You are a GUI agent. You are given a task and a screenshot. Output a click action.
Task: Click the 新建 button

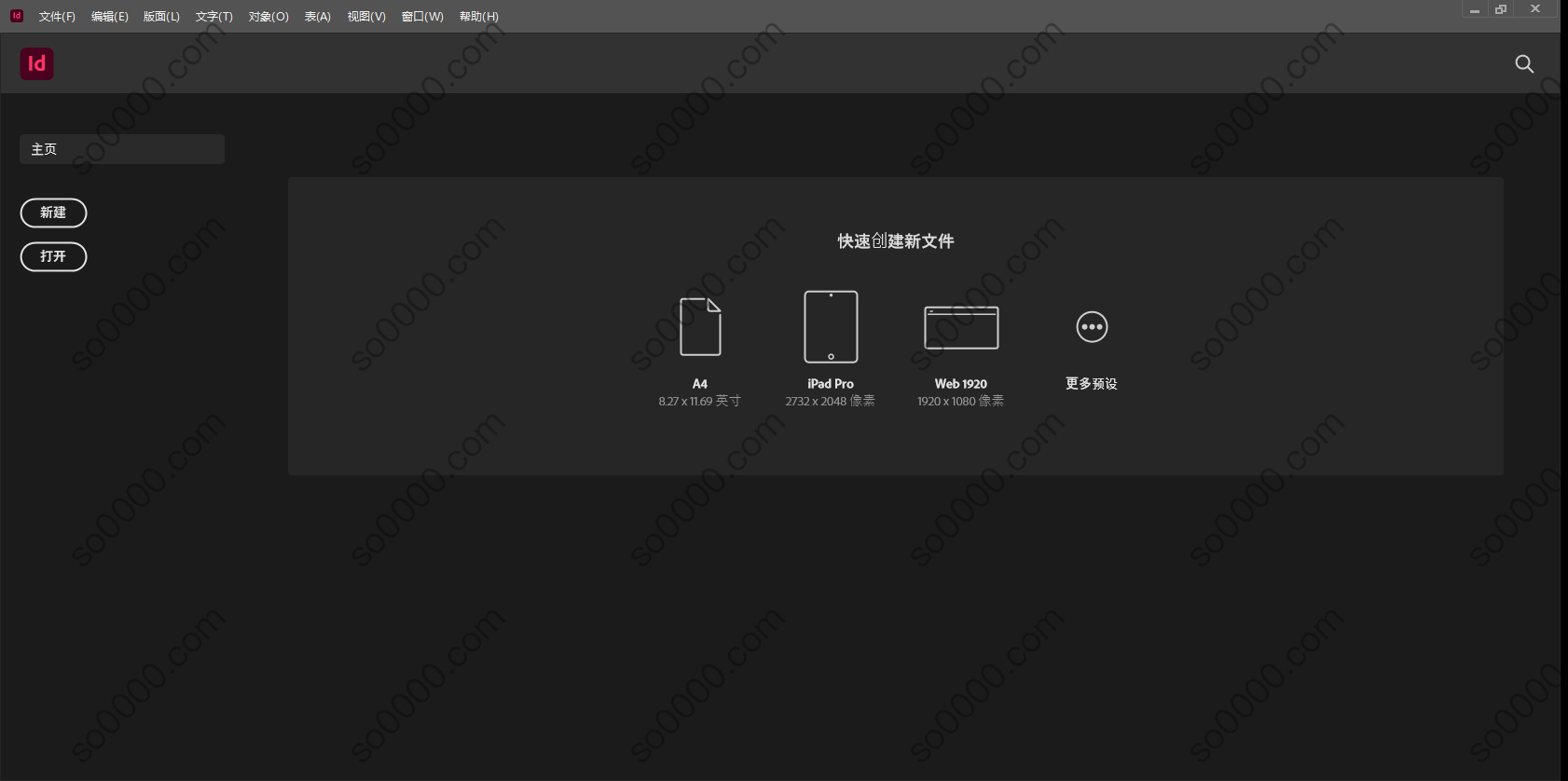click(x=53, y=212)
